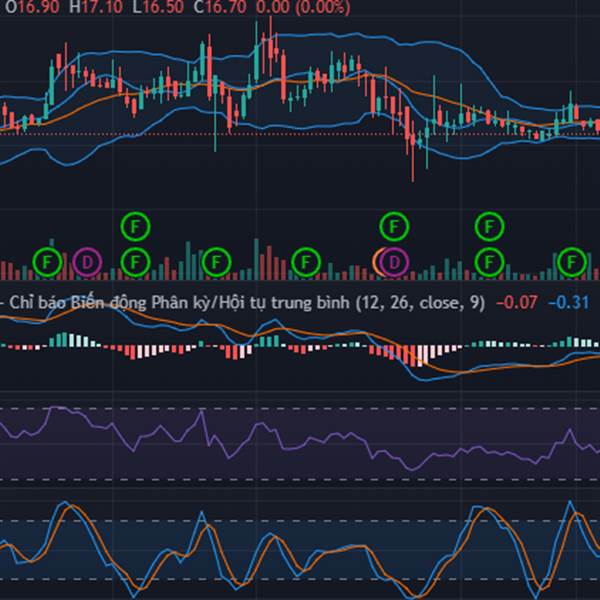Screen dimensions: 600x600
Task: Click lower F marker of the right stacked pair
Action: point(489,262)
